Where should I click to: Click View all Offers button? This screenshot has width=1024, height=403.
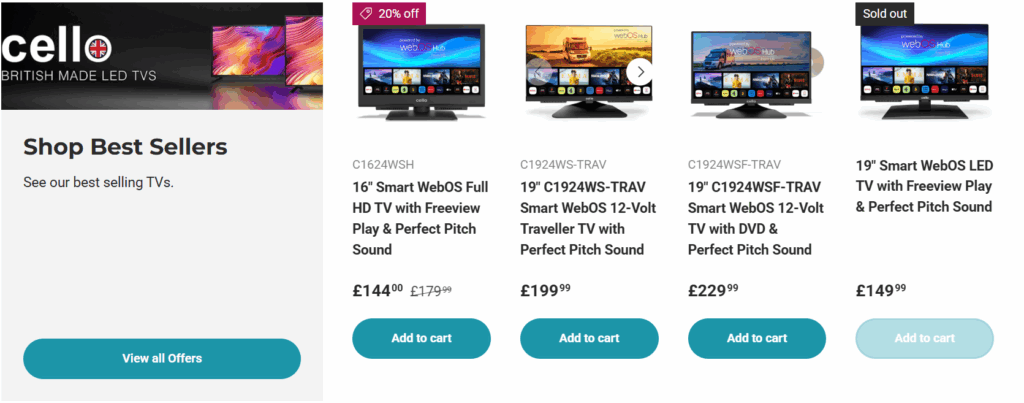point(162,358)
